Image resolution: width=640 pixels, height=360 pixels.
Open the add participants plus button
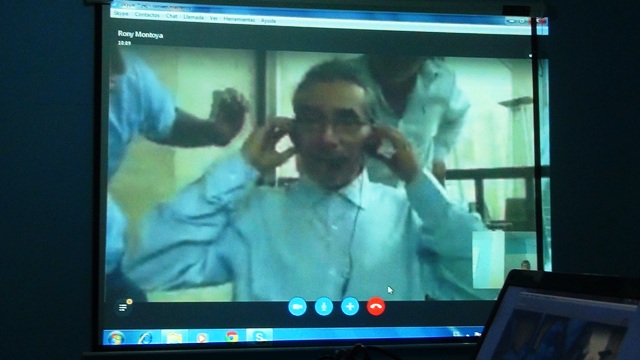click(350, 307)
